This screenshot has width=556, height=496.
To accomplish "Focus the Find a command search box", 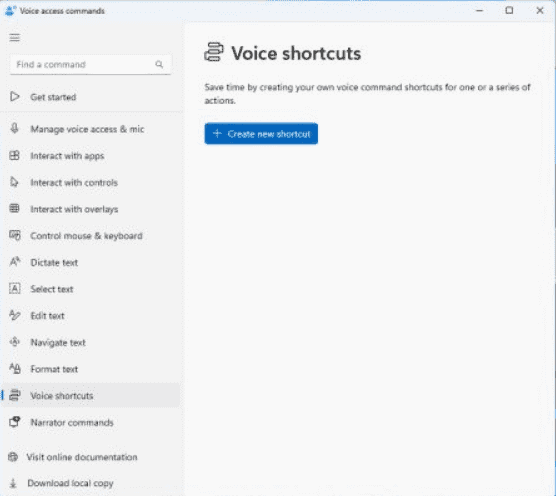I will point(90,65).
